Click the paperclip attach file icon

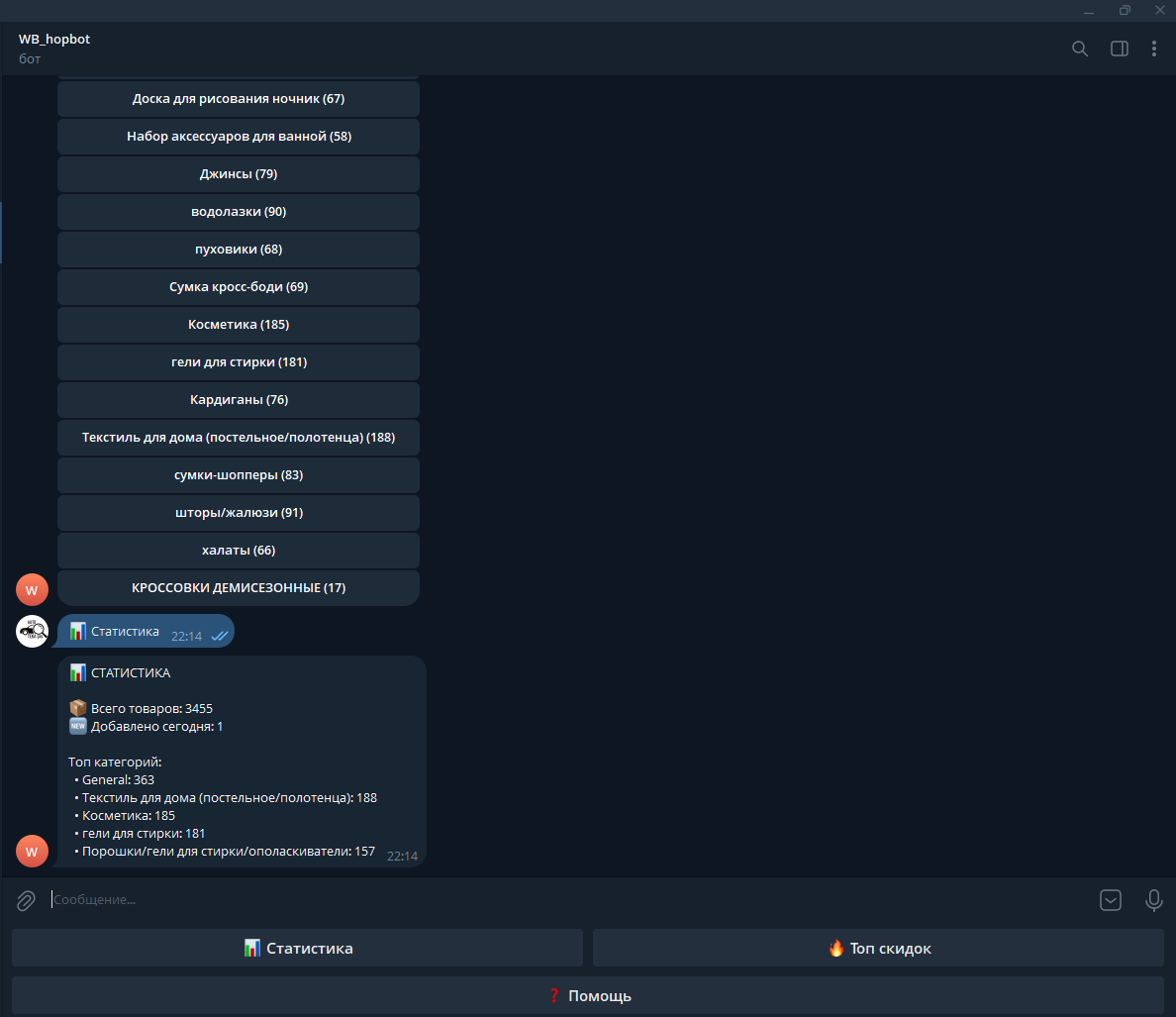27,900
